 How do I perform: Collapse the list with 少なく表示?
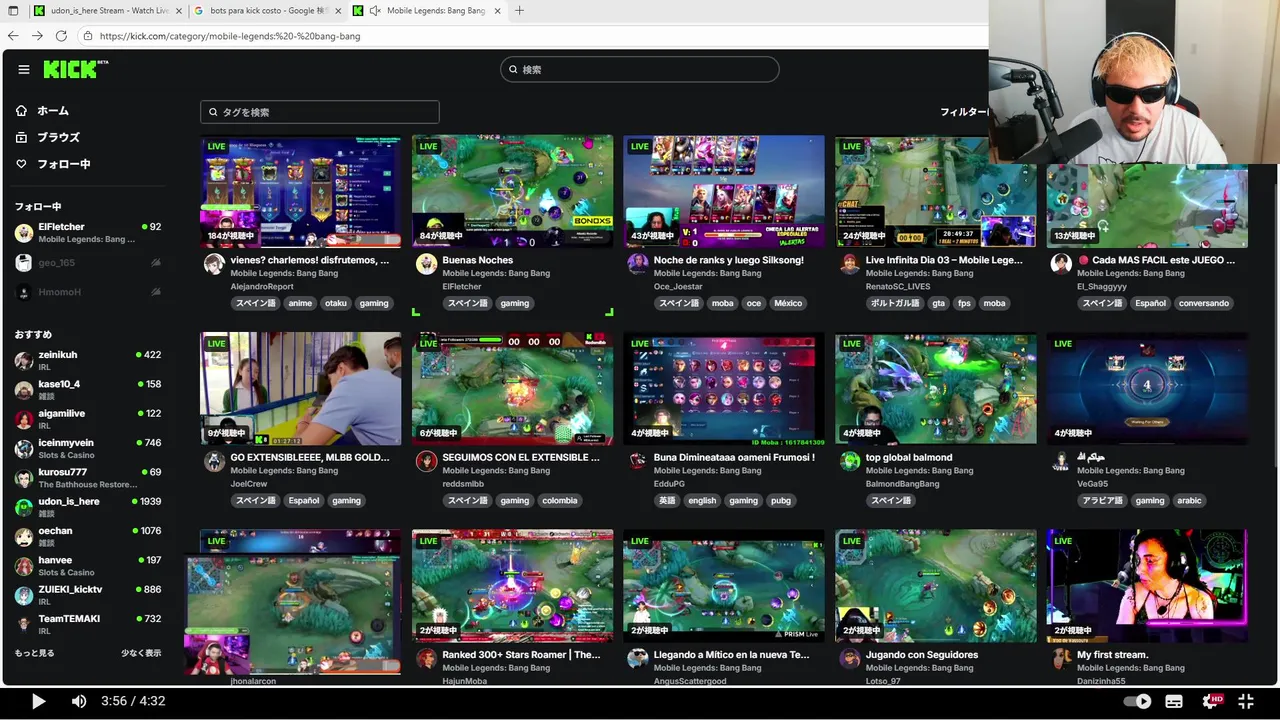click(141, 653)
